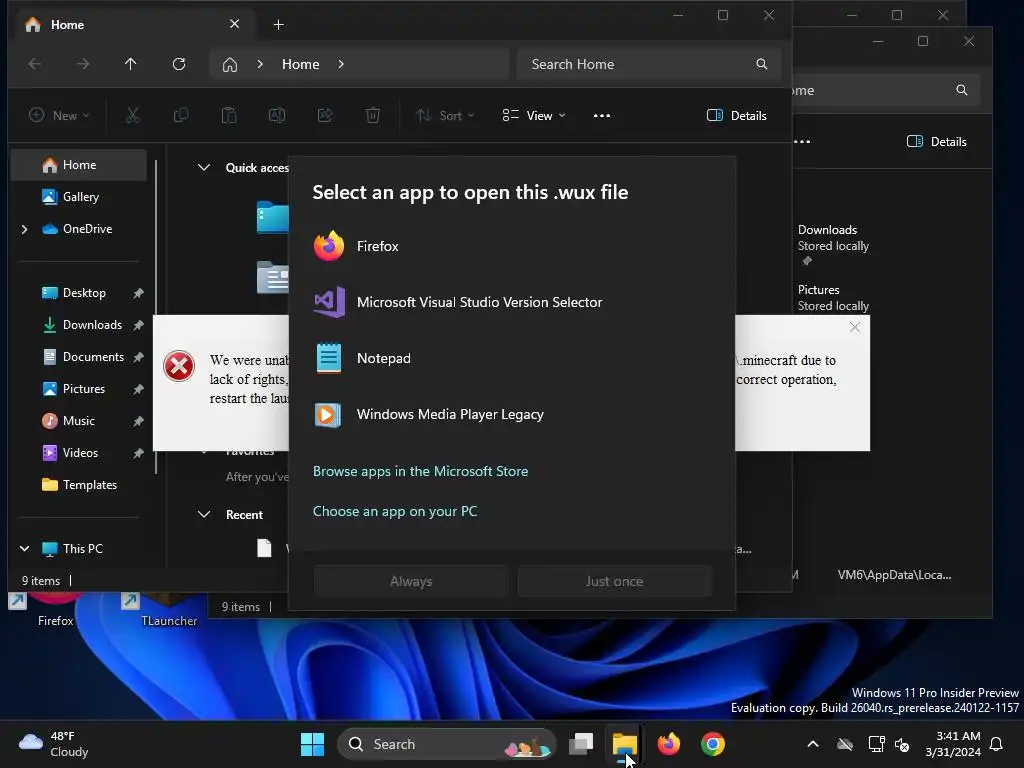The width and height of the screenshot is (1024, 768).
Task: Click the search icon in back window
Action: pyautogui.click(x=962, y=90)
